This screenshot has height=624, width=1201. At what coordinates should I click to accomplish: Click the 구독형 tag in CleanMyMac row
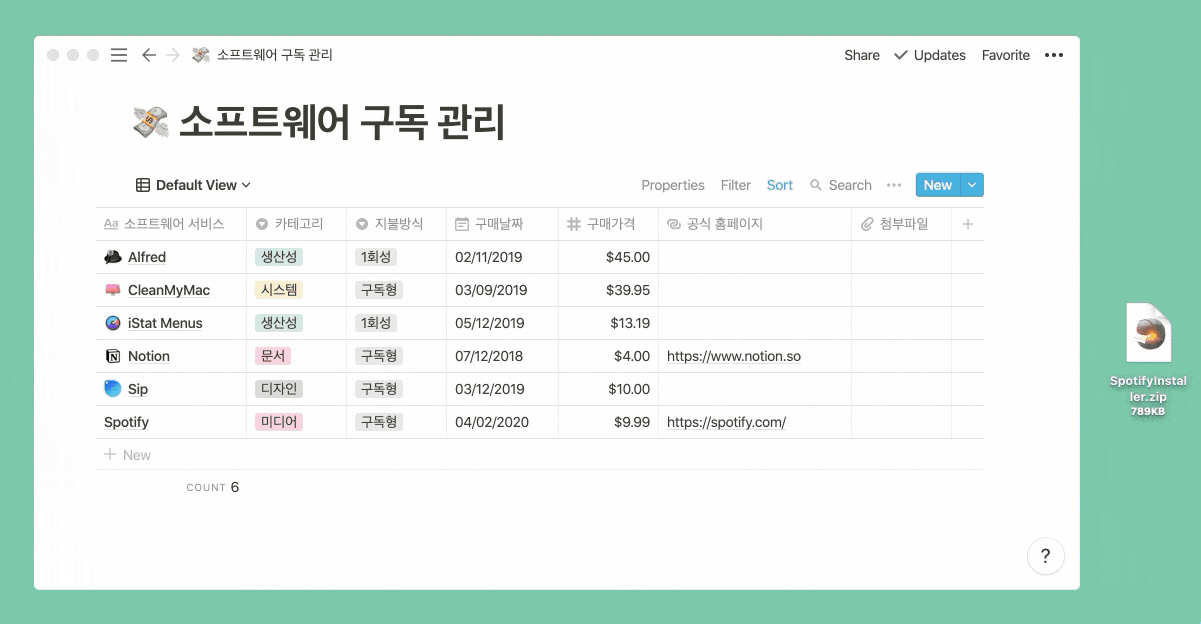pyautogui.click(x=379, y=290)
